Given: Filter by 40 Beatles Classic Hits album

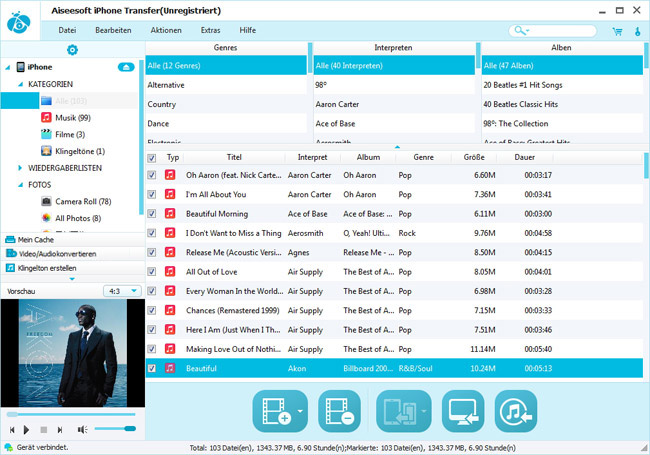Looking at the screenshot, I should coord(562,104).
